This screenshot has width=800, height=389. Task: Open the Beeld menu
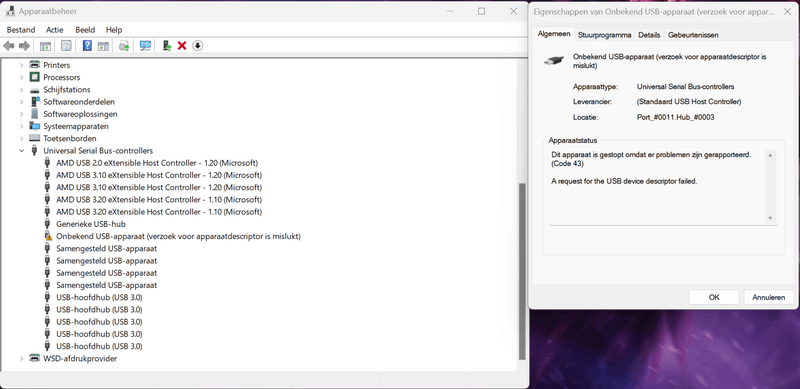tap(85, 30)
